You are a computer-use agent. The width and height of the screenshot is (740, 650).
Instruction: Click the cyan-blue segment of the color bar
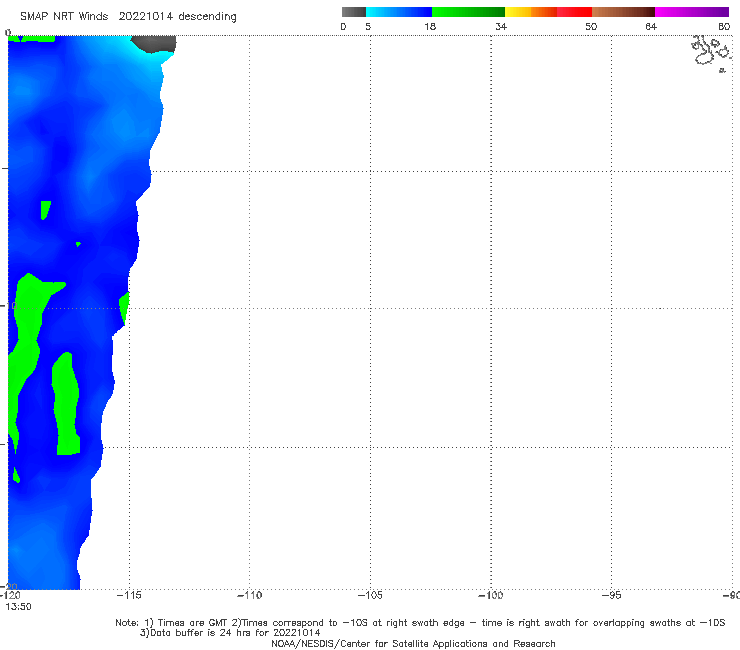(399, 12)
